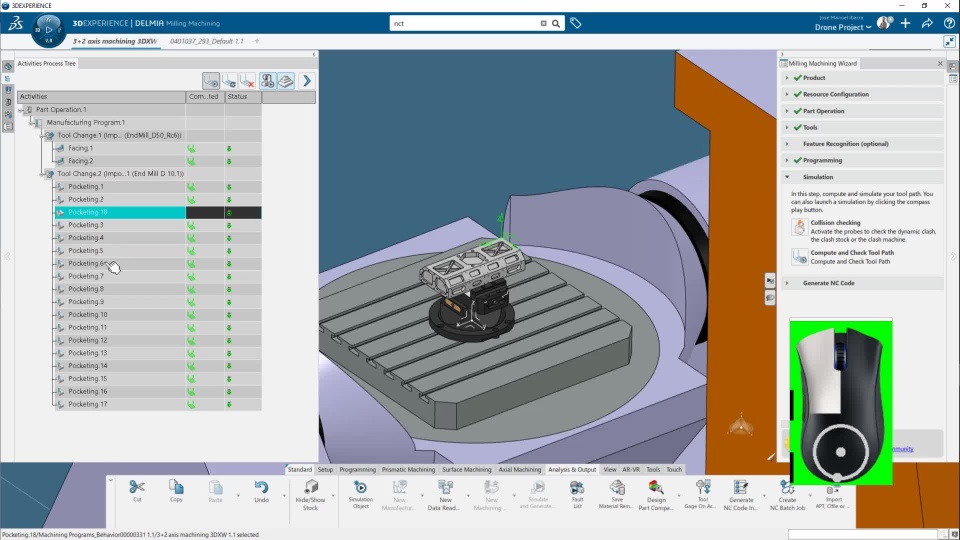The height and width of the screenshot is (540, 960).
Task: Switch to the Programming tab
Action: coord(358,470)
